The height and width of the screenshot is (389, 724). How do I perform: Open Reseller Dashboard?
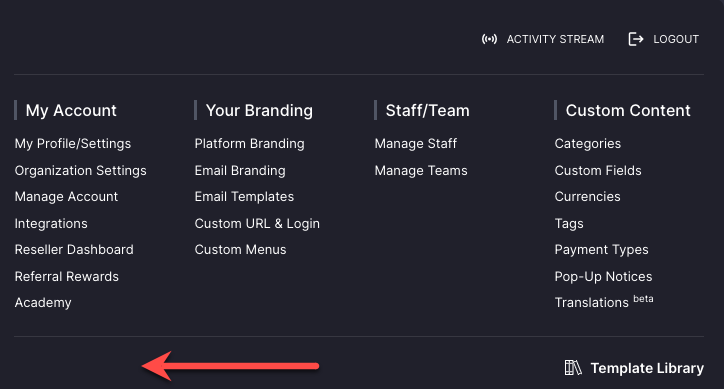pos(74,249)
